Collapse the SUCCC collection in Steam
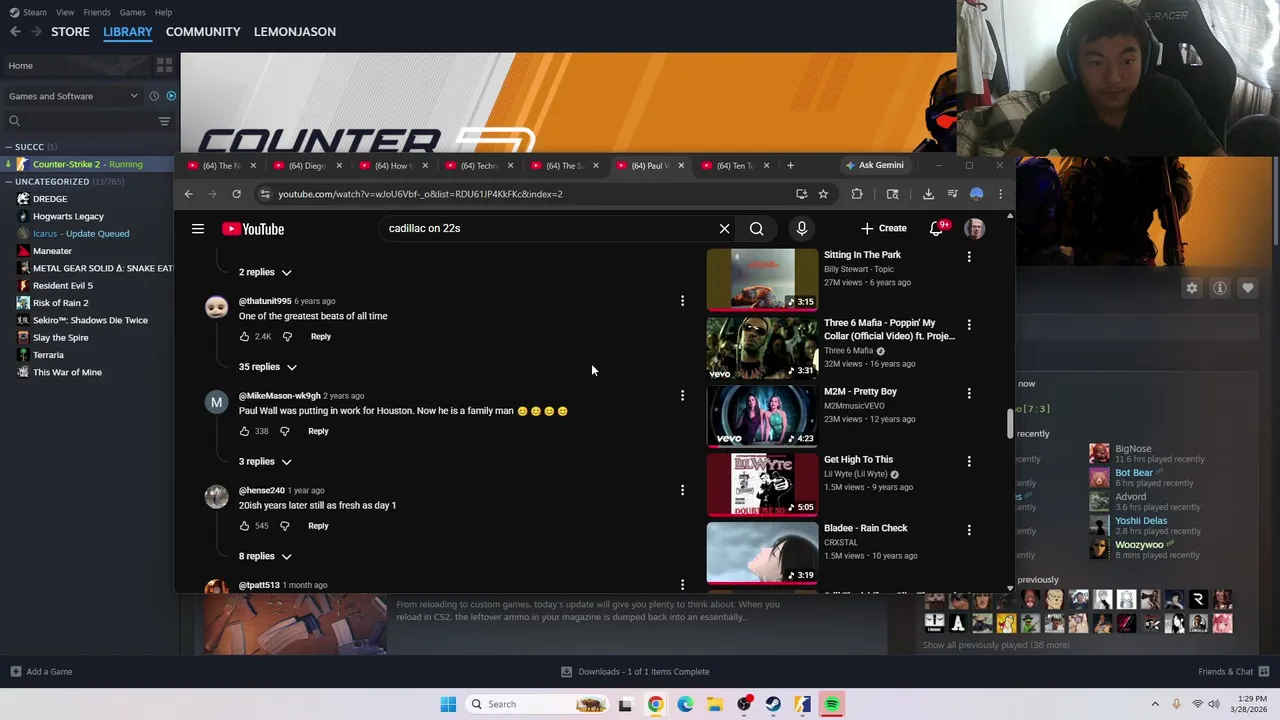 (9, 147)
